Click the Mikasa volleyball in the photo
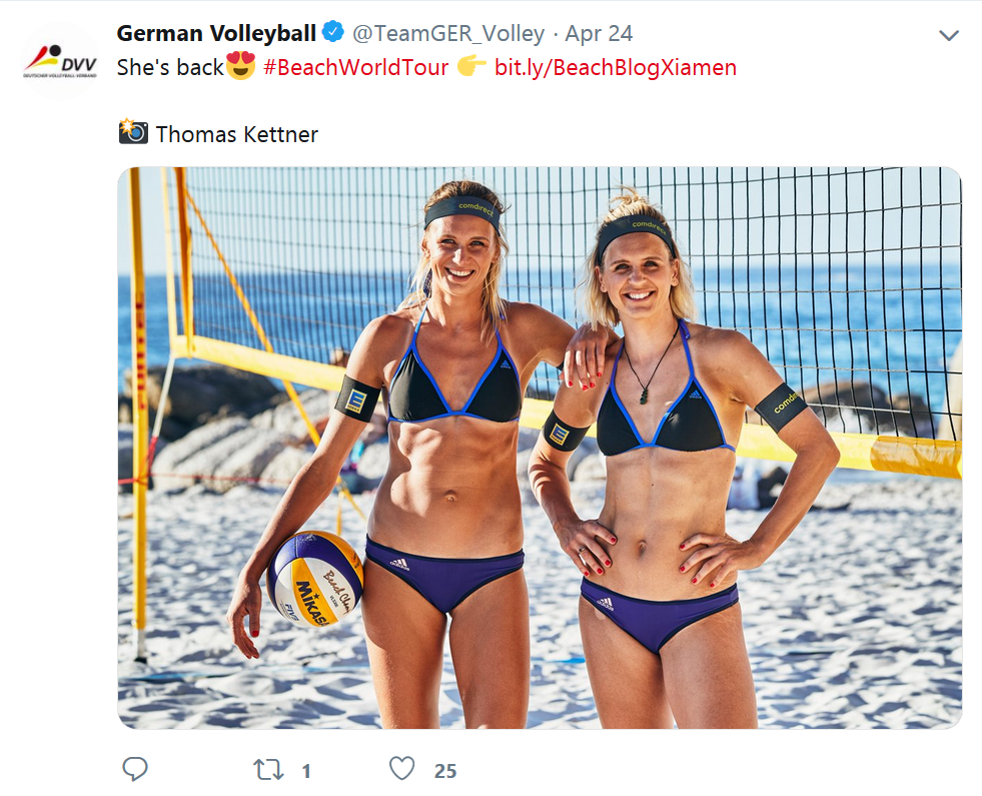 tap(315, 579)
